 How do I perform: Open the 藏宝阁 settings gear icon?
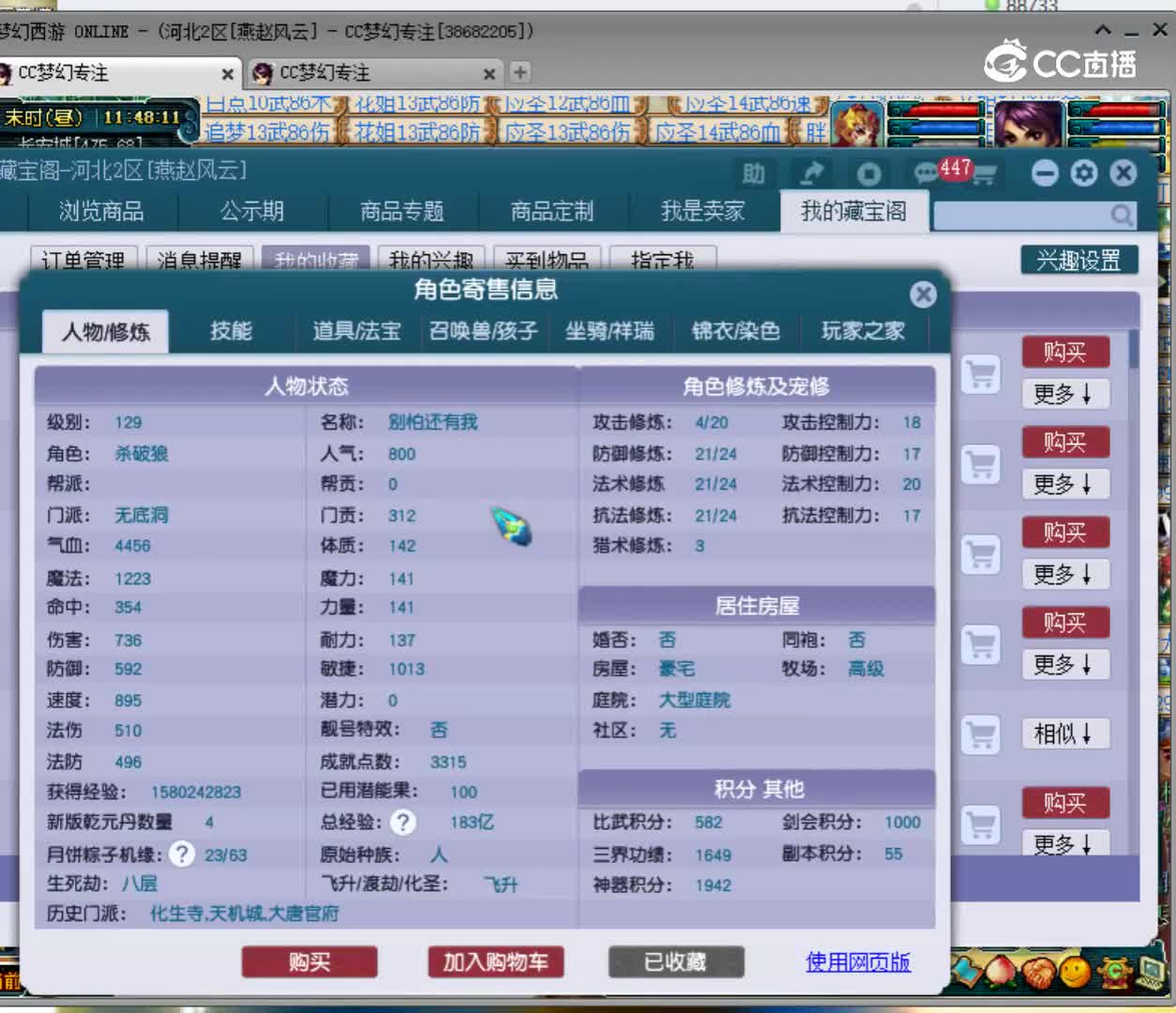(1084, 173)
